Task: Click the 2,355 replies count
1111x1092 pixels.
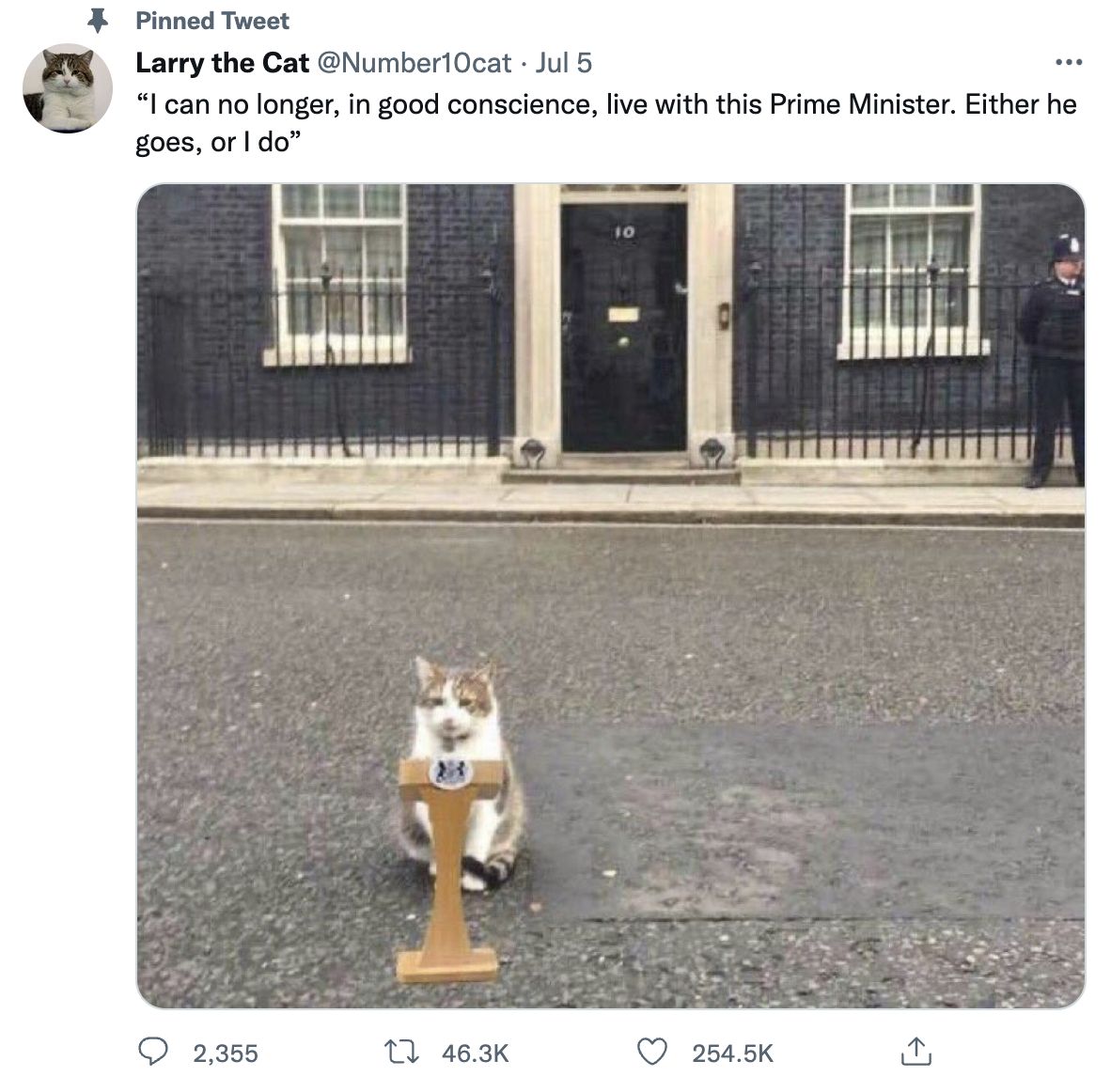Action: click(x=226, y=1053)
